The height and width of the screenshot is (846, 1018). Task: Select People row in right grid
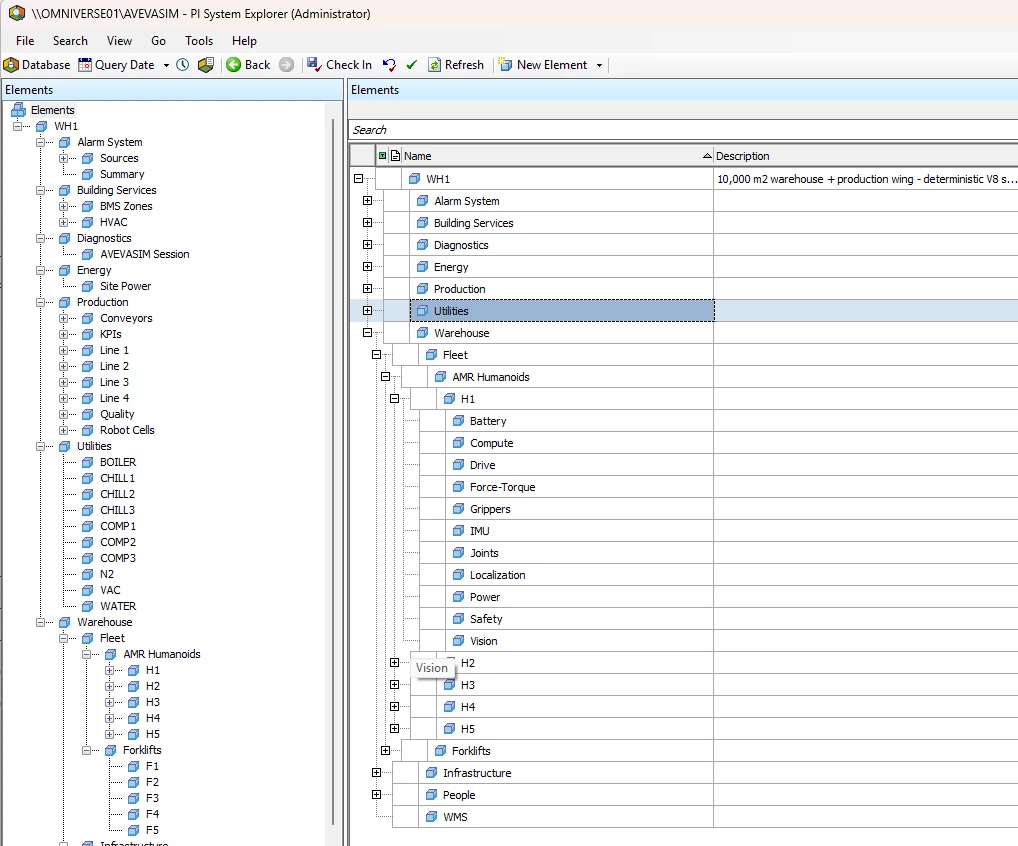pyautogui.click(x=458, y=795)
